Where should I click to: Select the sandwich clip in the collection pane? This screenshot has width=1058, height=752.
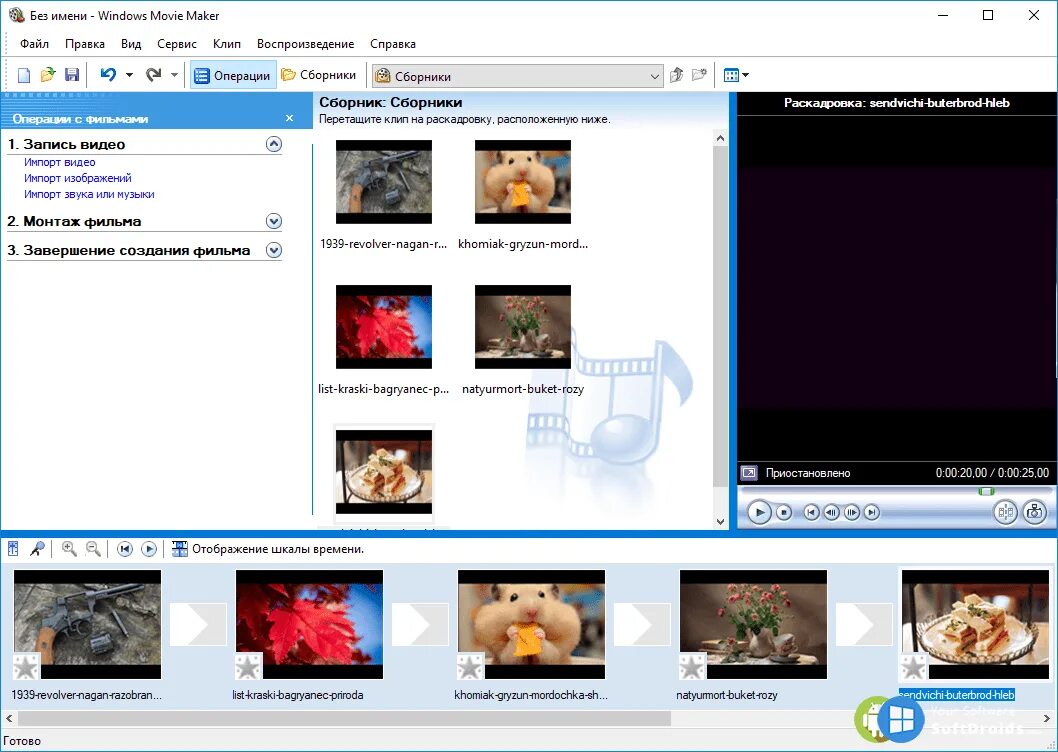(x=384, y=472)
